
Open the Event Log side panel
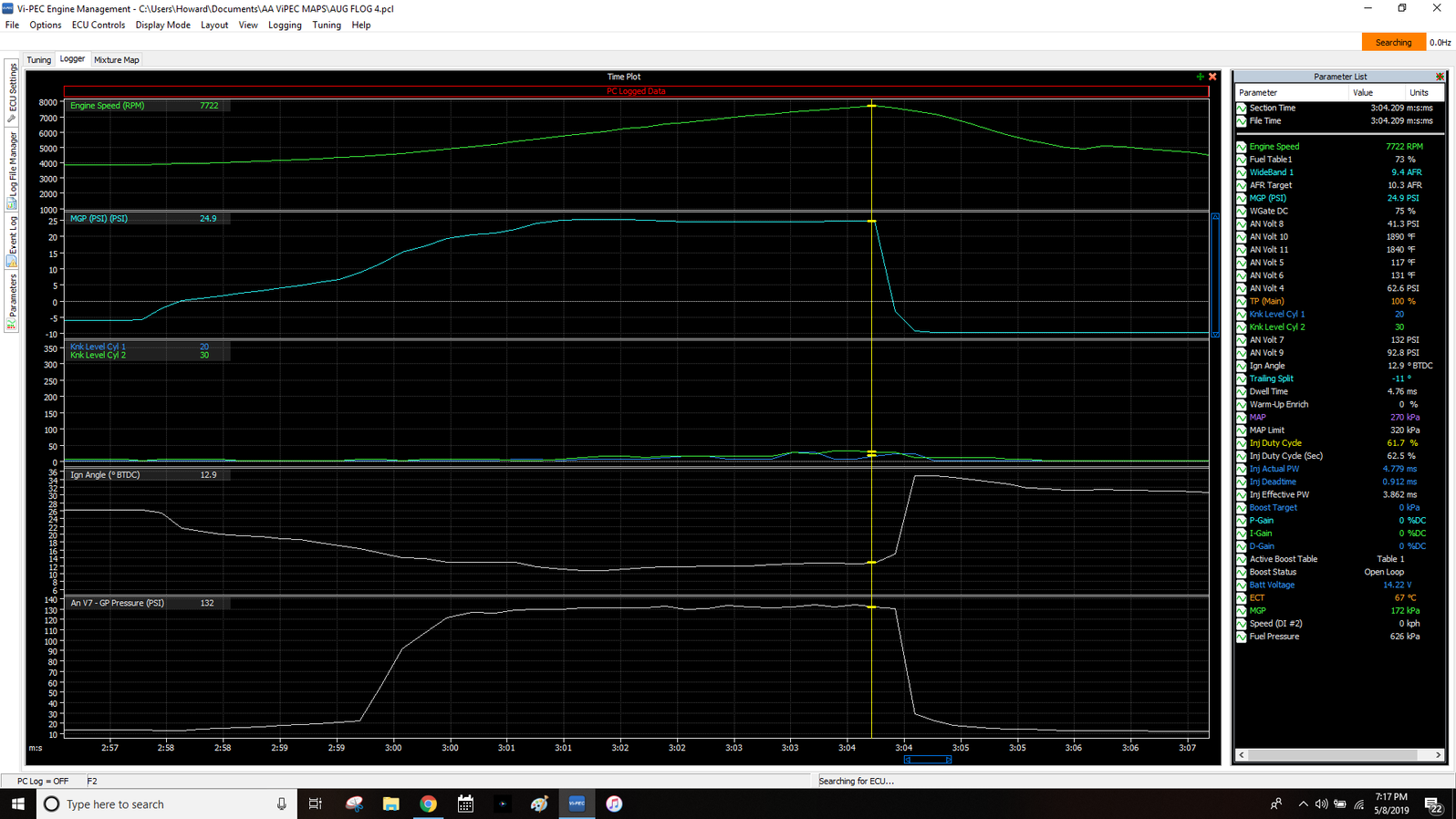(12, 242)
